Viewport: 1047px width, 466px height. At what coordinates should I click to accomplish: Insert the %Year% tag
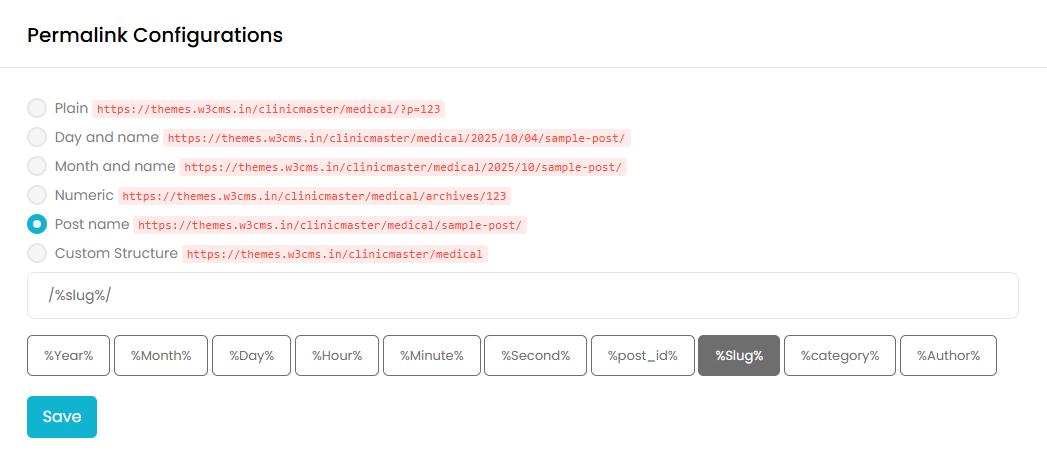(68, 356)
